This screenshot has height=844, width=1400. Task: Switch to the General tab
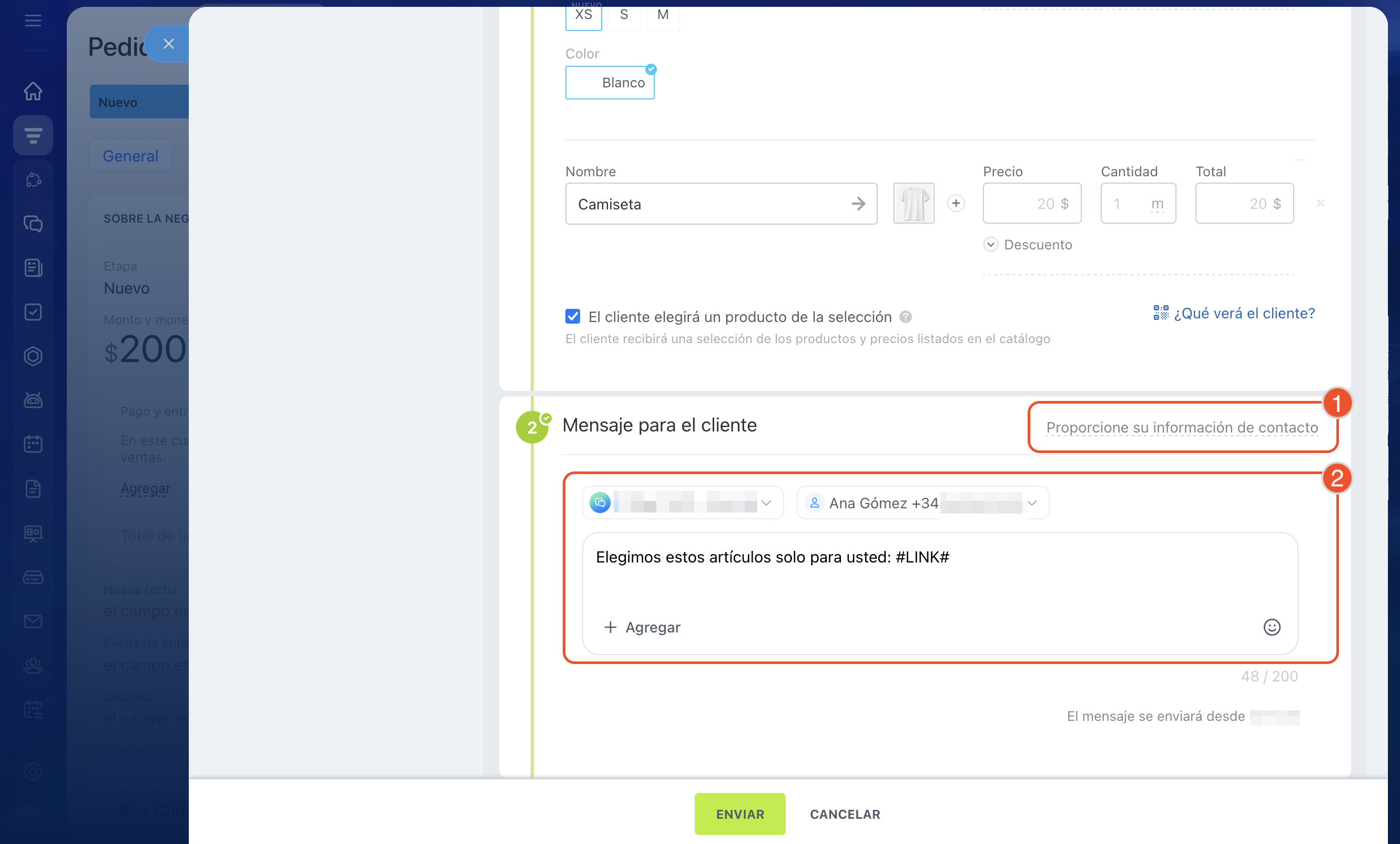(130, 156)
